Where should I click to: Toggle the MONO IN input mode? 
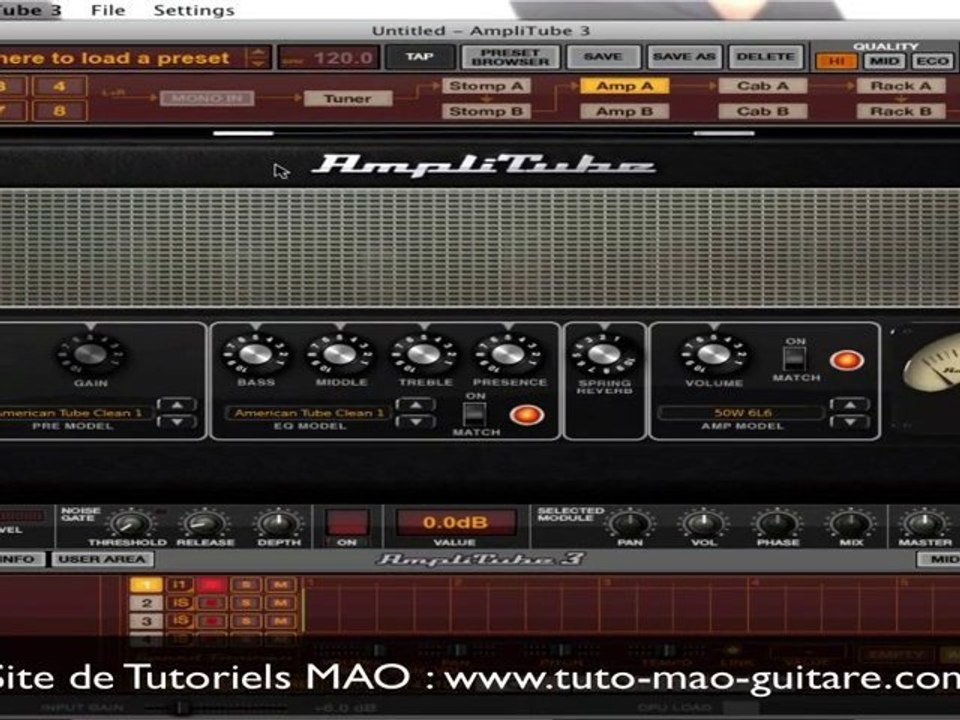[x=207, y=98]
